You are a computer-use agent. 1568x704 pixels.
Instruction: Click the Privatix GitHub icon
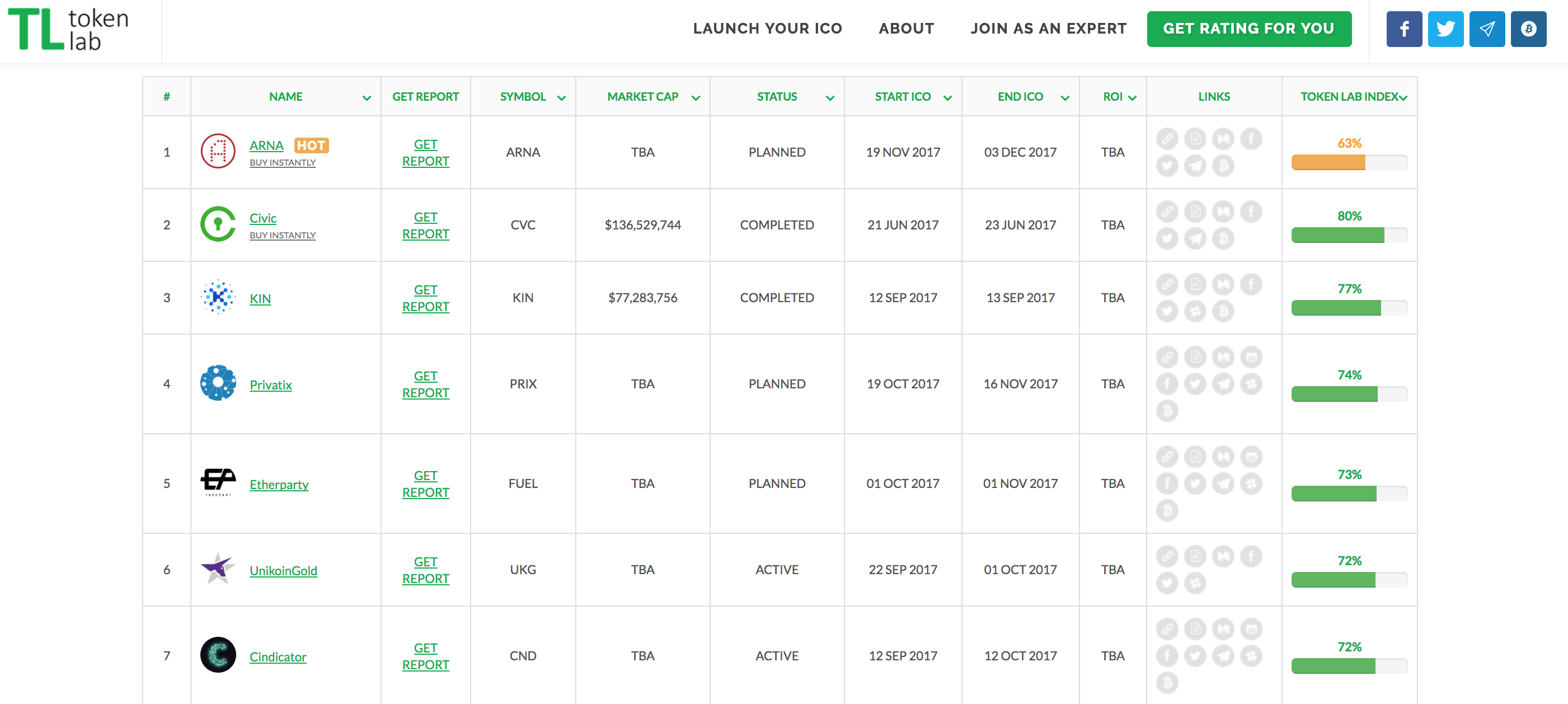click(x=1251, y=357)
